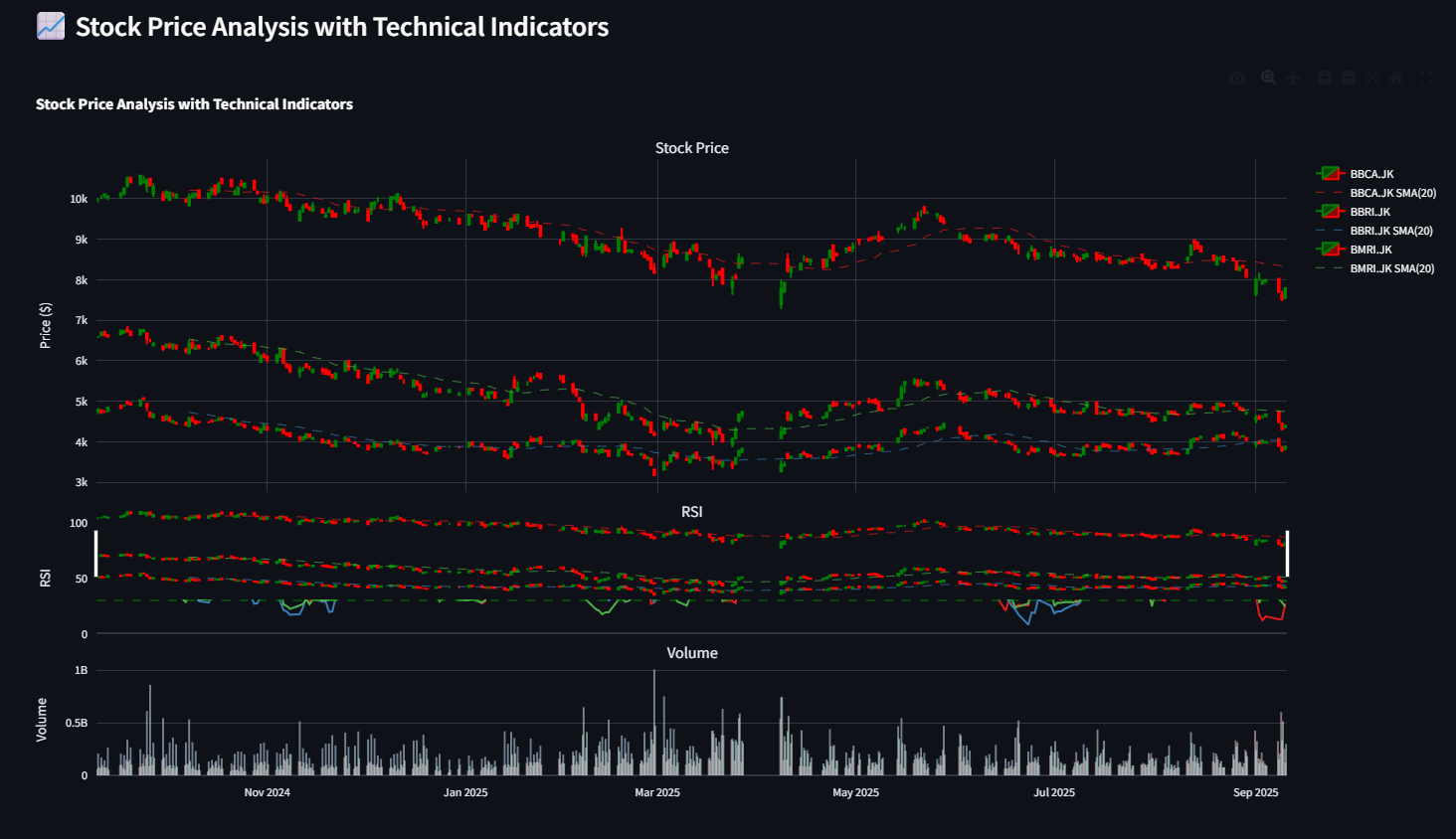Toggle the BBCA.JK SMA(20) legend entry

tap(1376, 193)
